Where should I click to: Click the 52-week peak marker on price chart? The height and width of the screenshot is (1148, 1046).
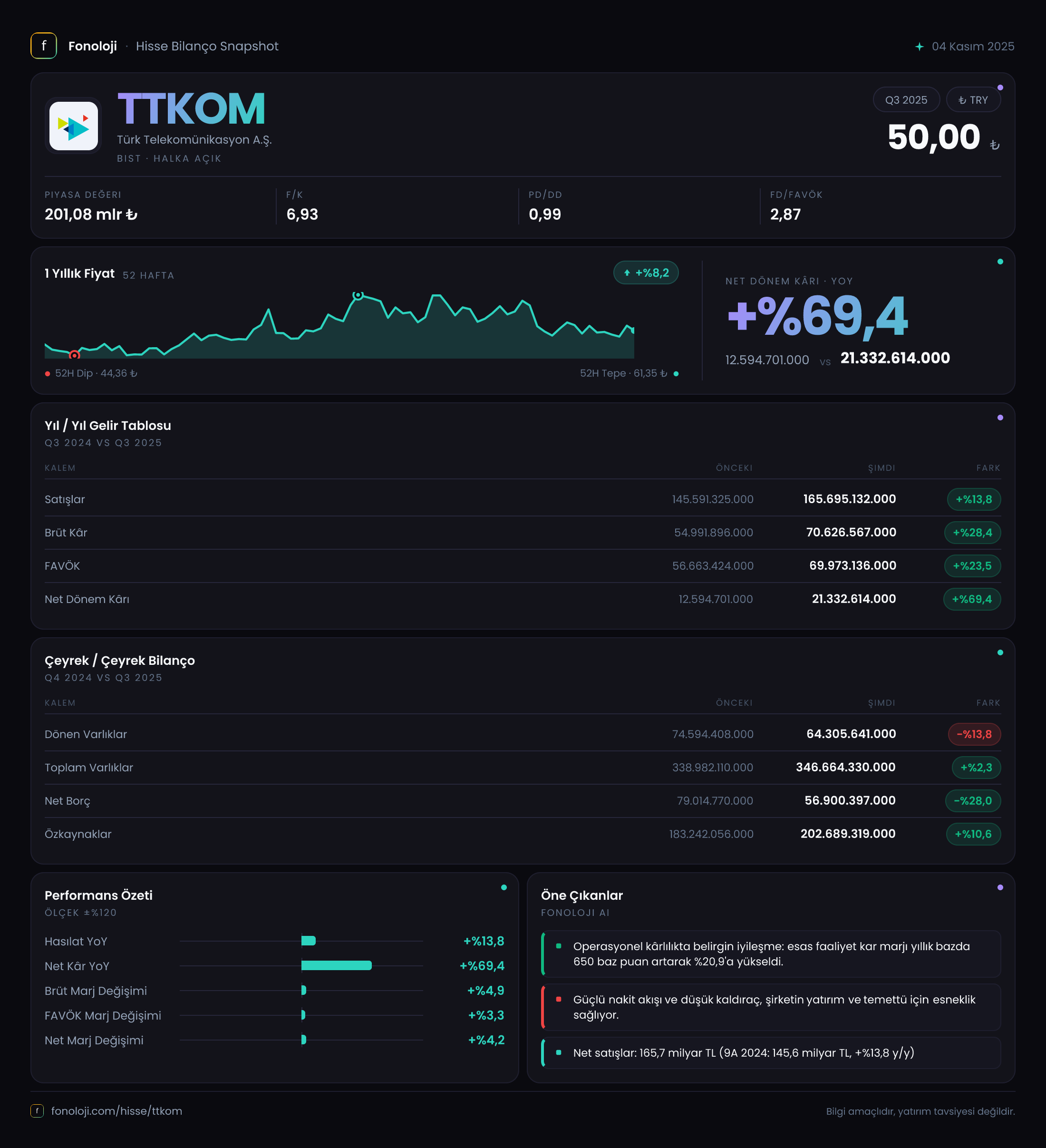coord(358,295)
